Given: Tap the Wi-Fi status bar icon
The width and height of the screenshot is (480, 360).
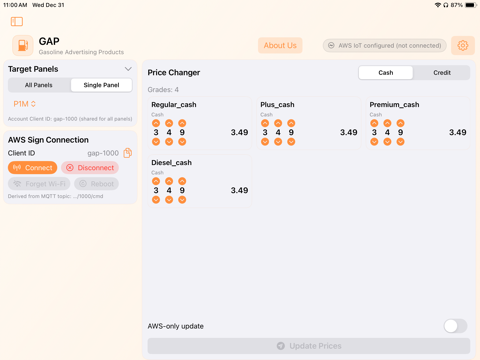Looking at the screenshot, I should pos(438,5).
